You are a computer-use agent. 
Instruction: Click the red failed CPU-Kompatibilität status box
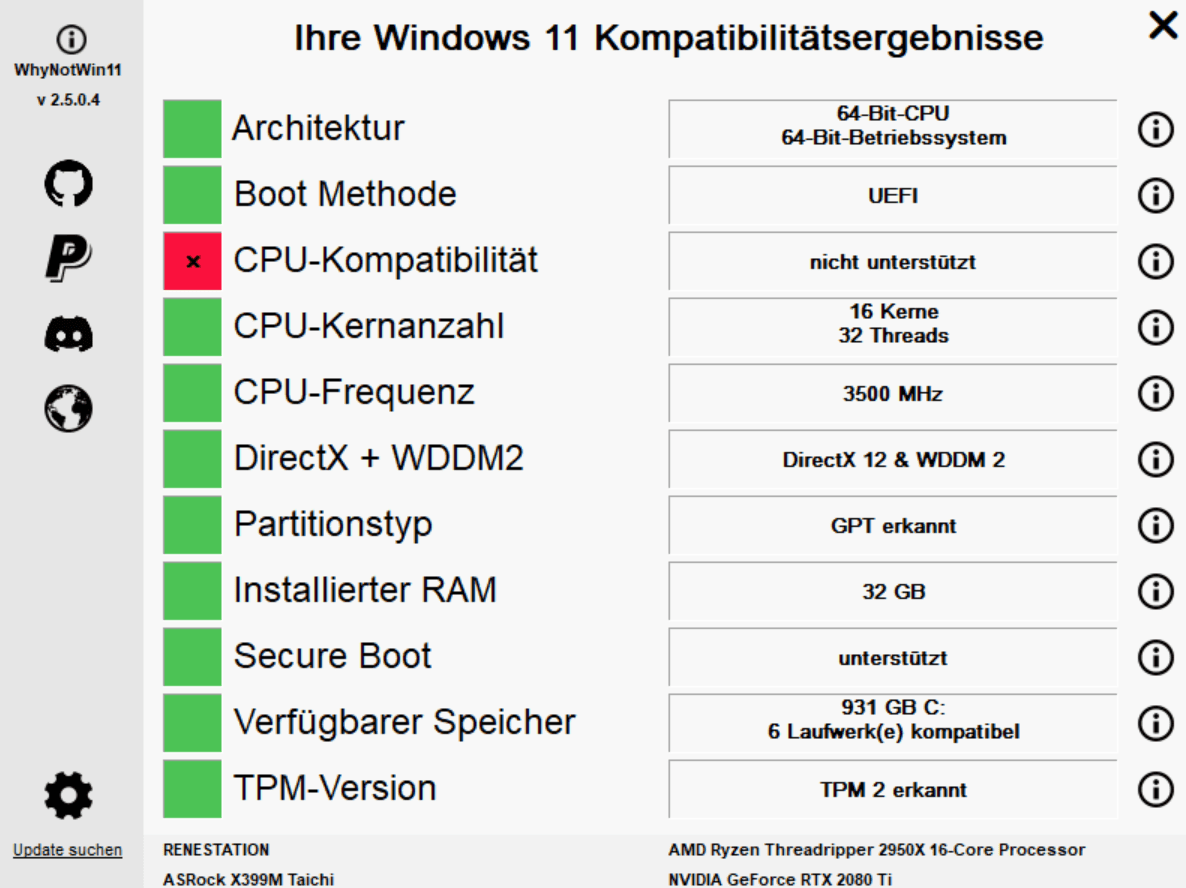click(192, 262)
